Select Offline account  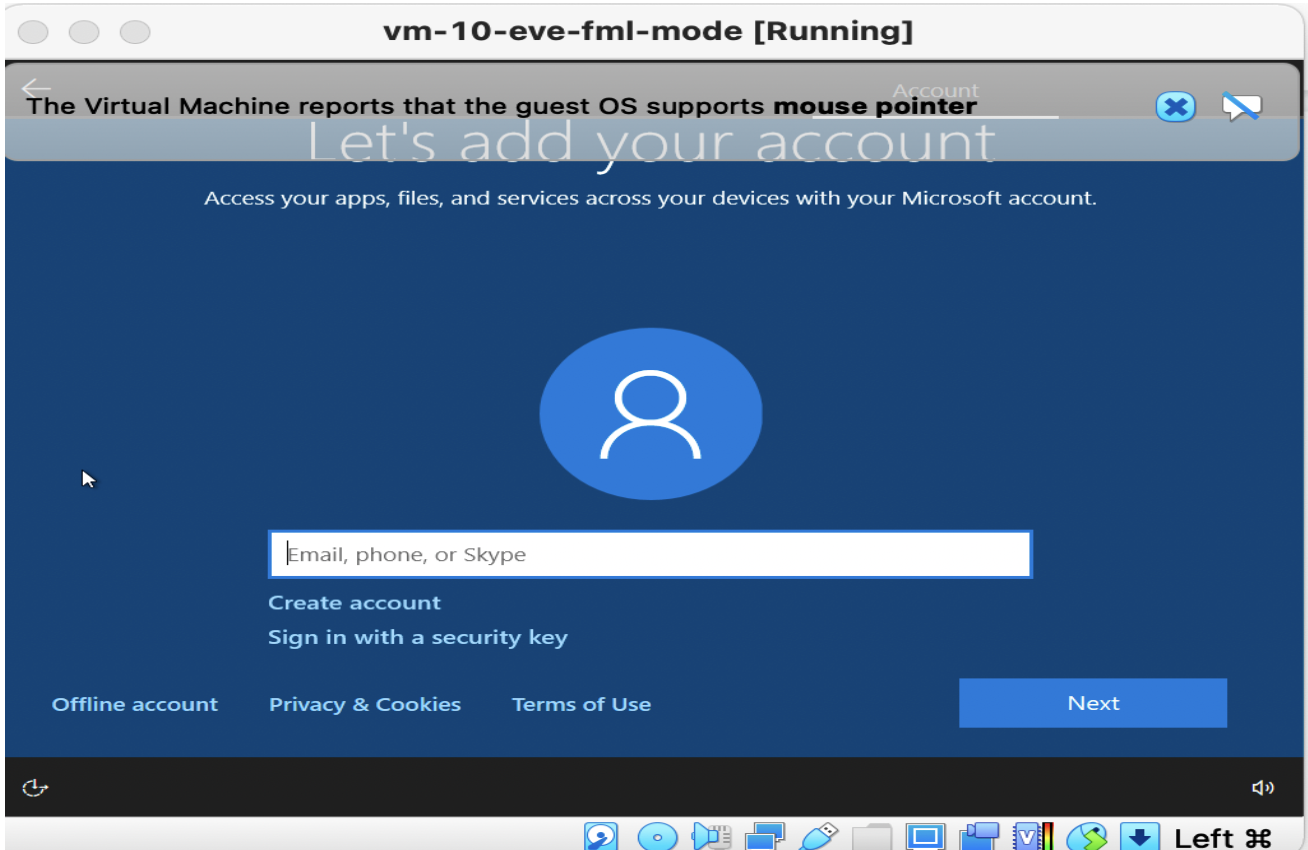135,704
